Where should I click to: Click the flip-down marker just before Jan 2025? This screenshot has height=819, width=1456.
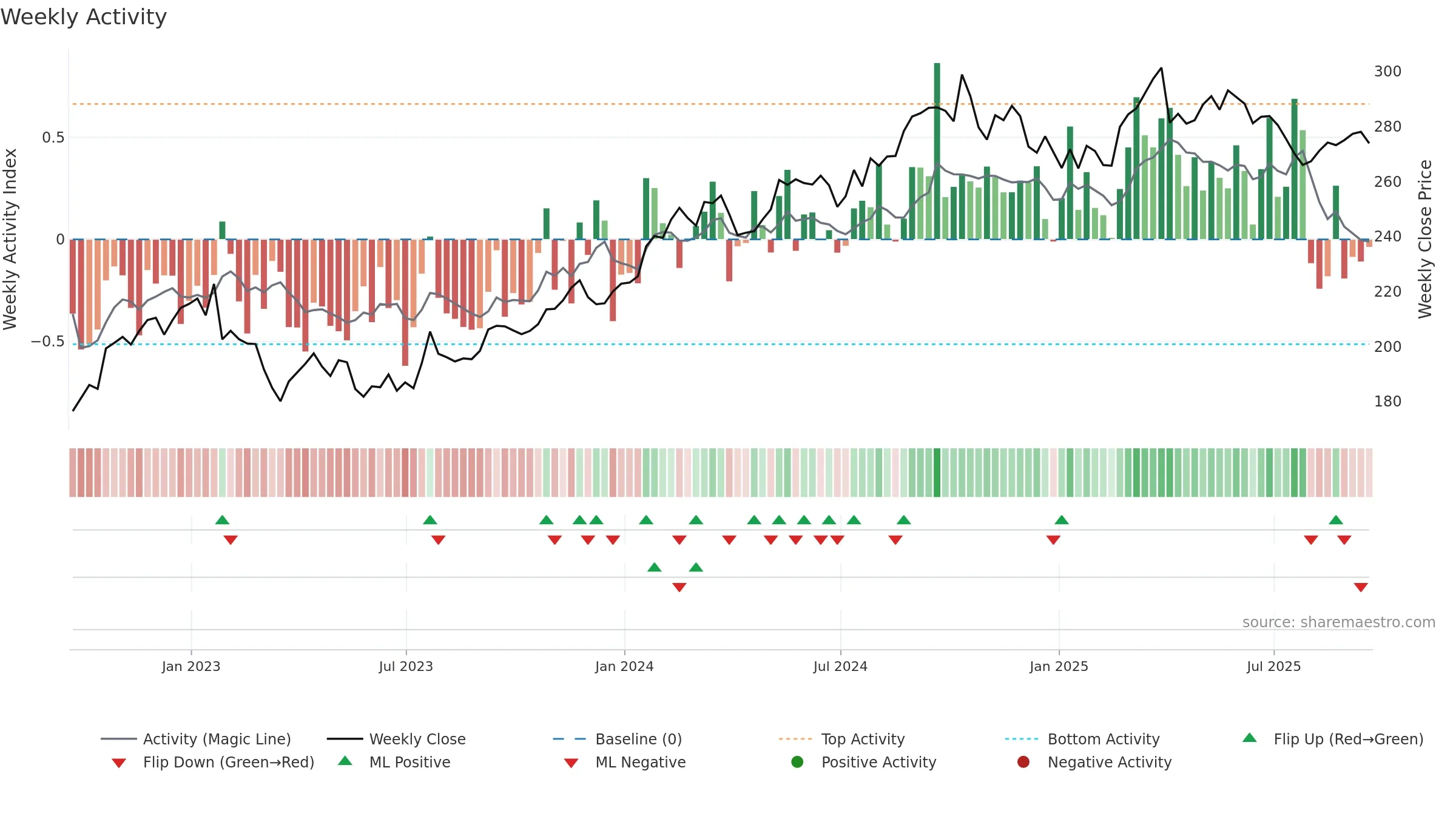(x=1053, y=540)
